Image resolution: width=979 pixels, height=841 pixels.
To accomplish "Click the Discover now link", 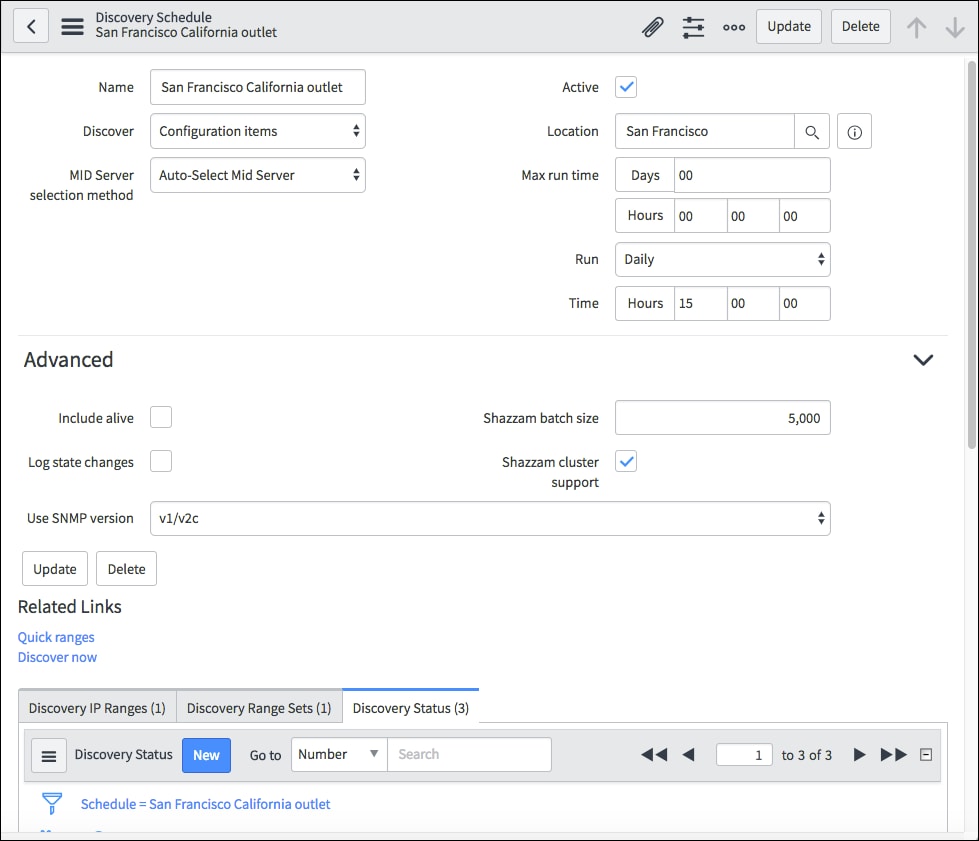I will click(57, 657).
